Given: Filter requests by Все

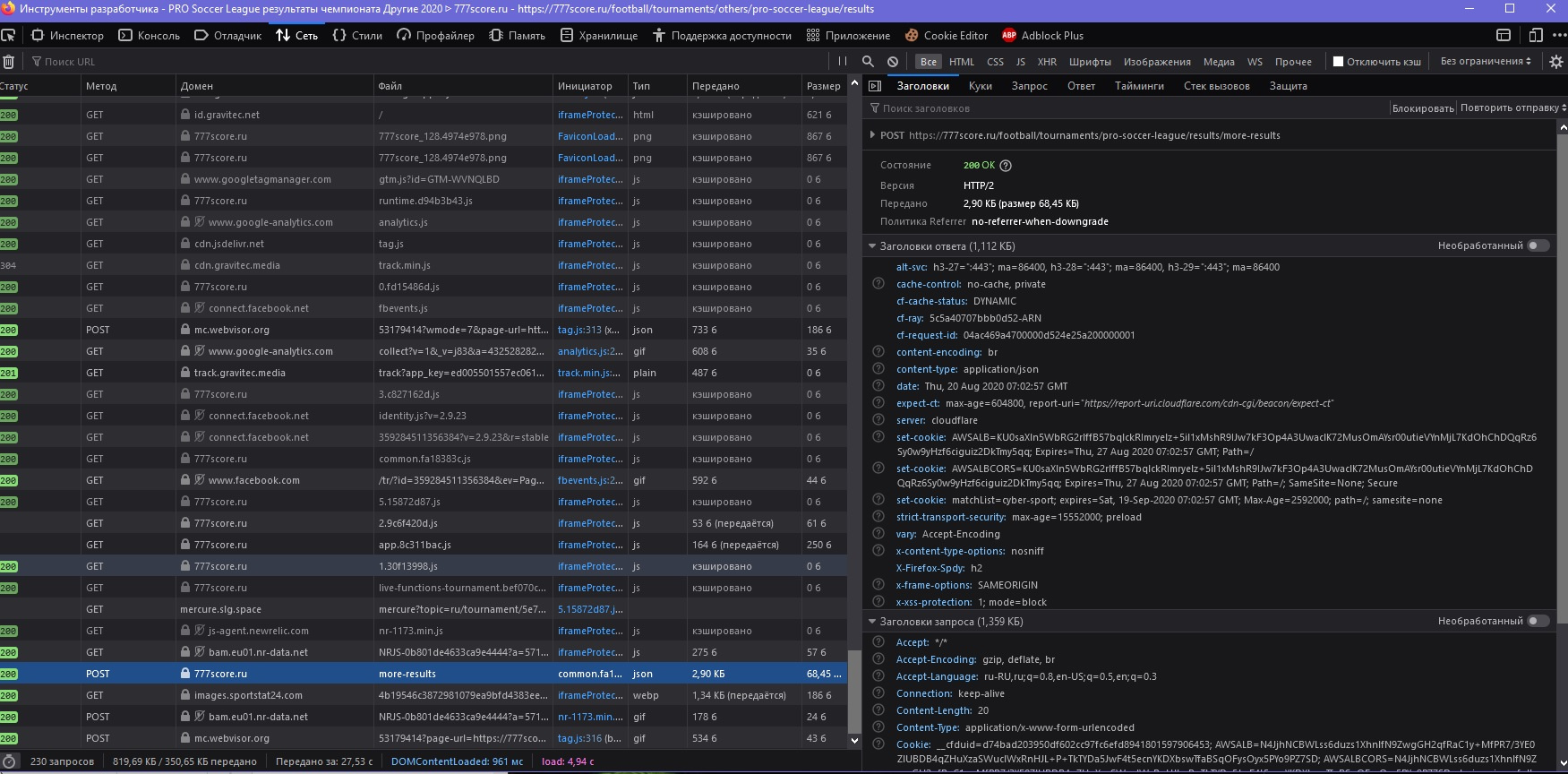Looking at the screenshot, I should [928, 62].
